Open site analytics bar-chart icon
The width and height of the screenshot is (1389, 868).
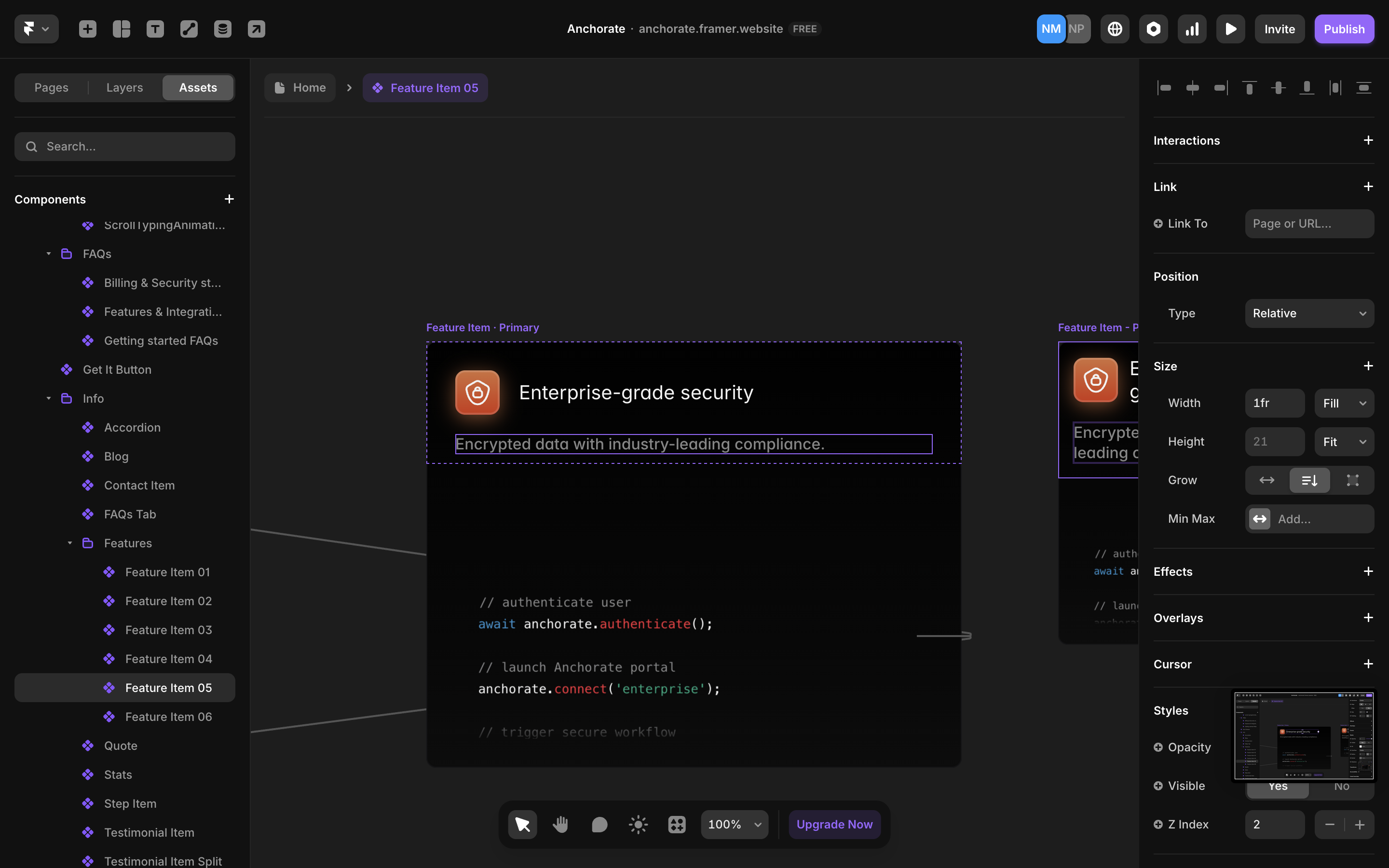pos(1192,29)
